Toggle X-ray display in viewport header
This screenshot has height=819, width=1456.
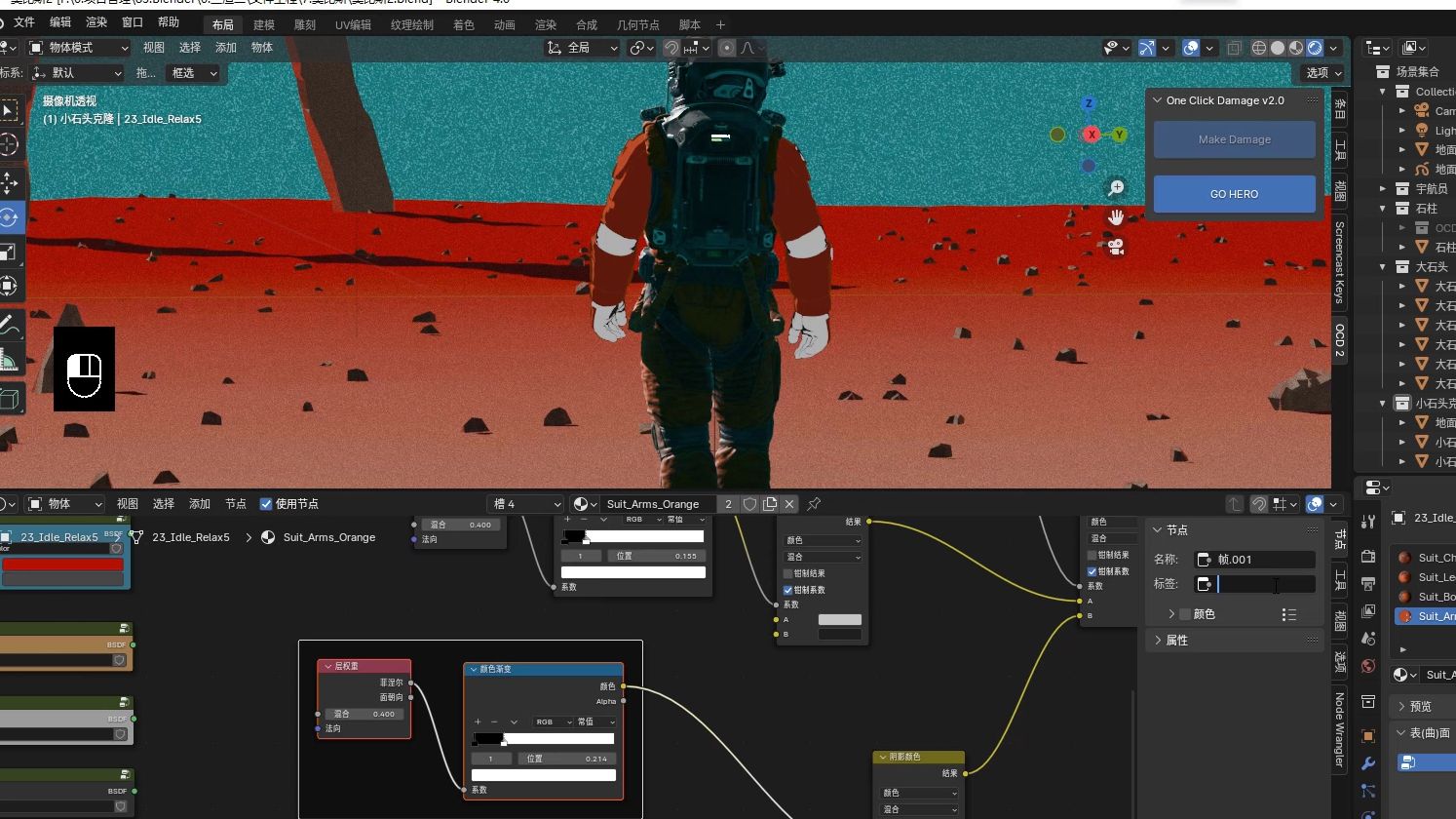point(1234,48)
